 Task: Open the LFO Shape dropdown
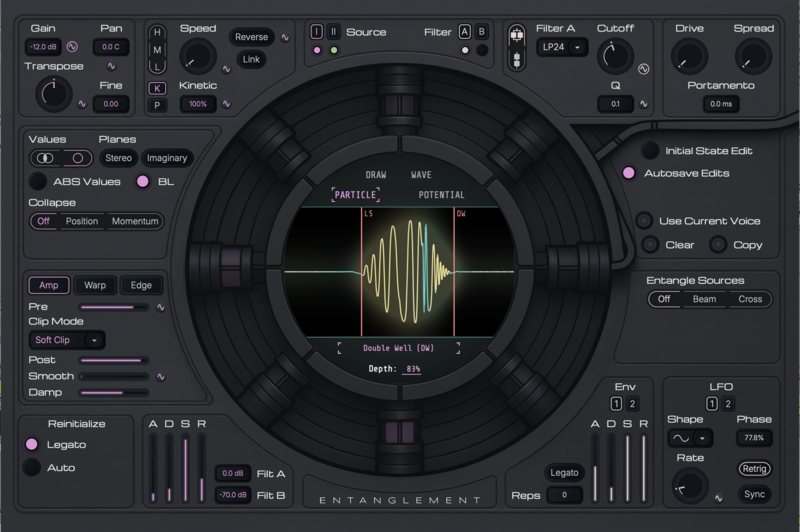click(691, 438)
